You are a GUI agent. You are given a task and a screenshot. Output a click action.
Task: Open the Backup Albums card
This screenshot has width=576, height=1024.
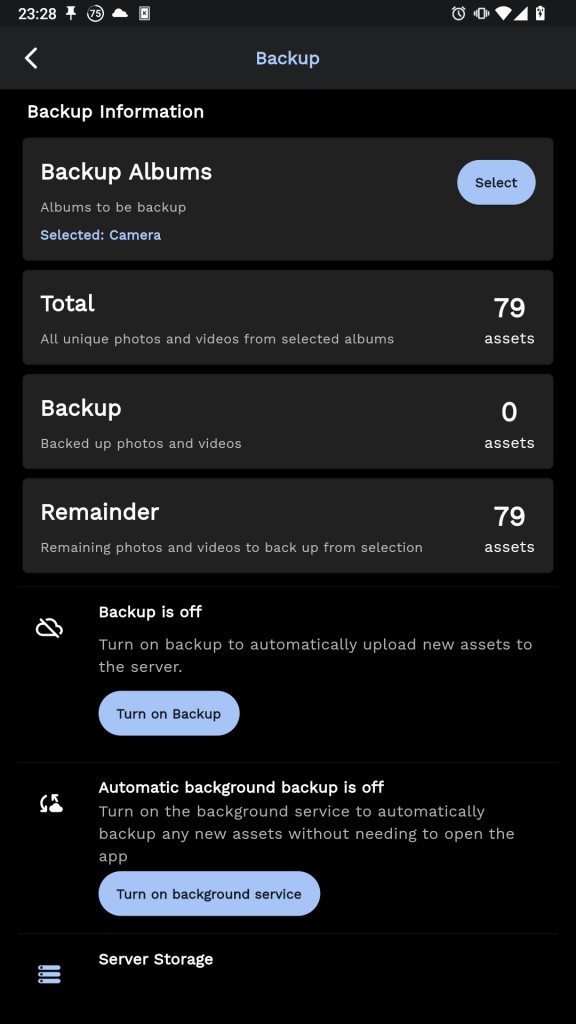[x=288, y=199]
